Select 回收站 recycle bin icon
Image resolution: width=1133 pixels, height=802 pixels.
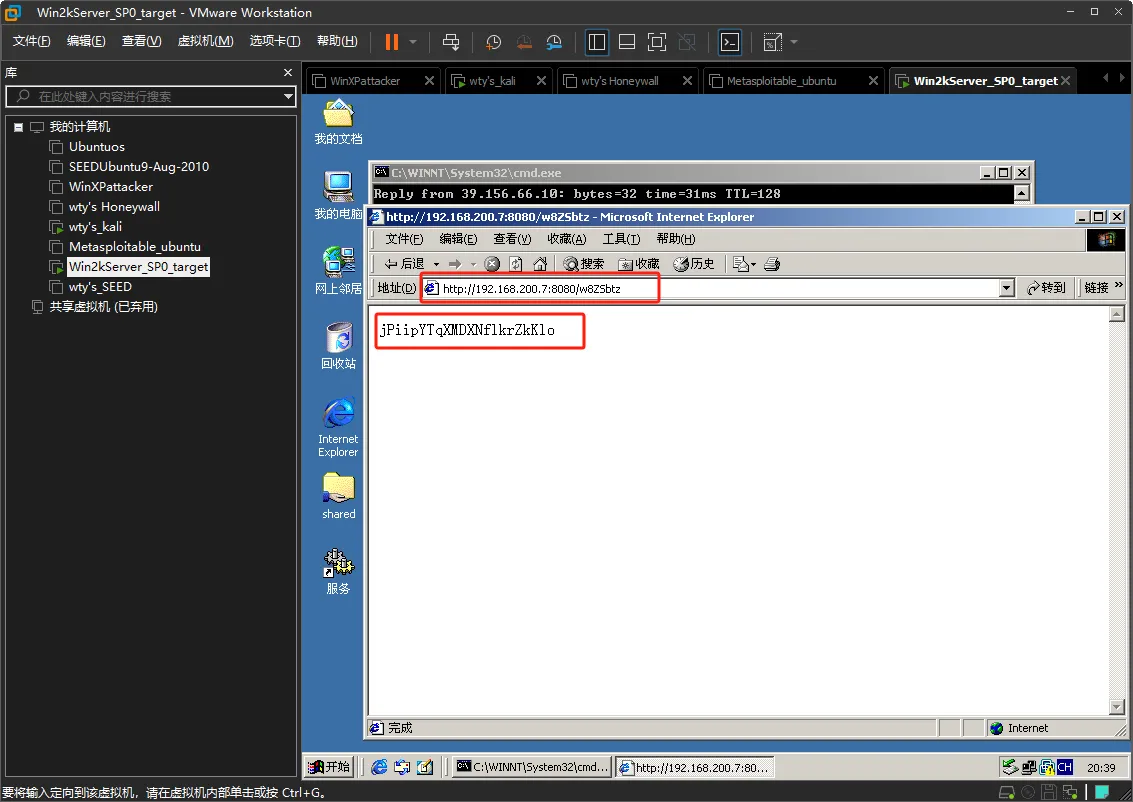click(338, 345)
